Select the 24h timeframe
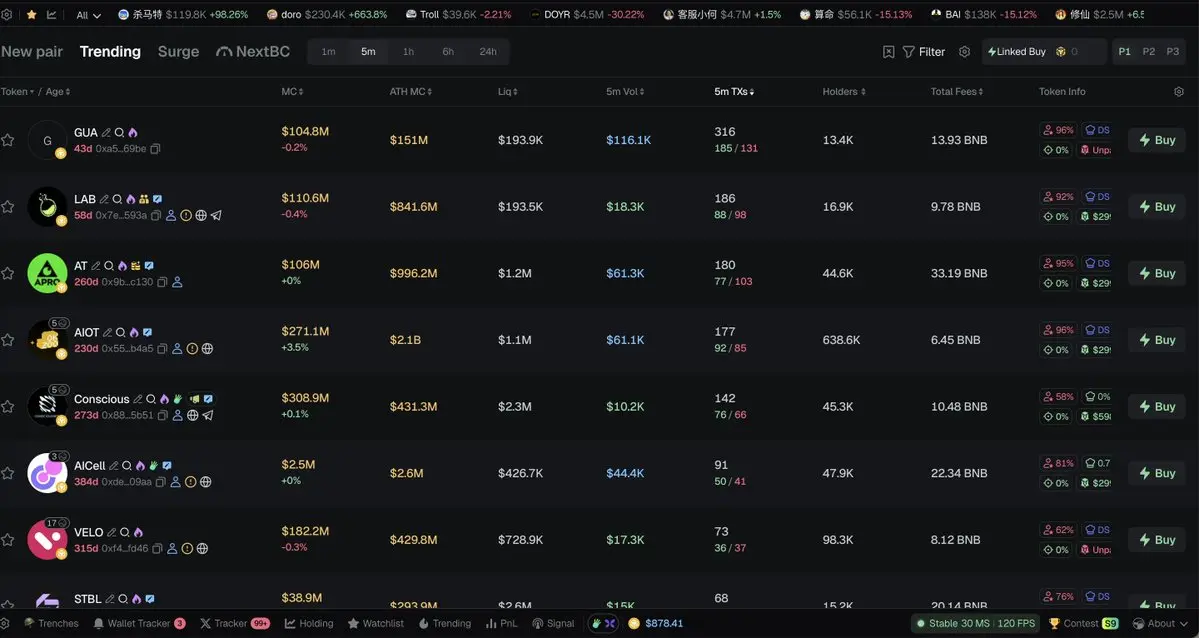Viewport: 1199px width, 638px height. click(488, 51)
